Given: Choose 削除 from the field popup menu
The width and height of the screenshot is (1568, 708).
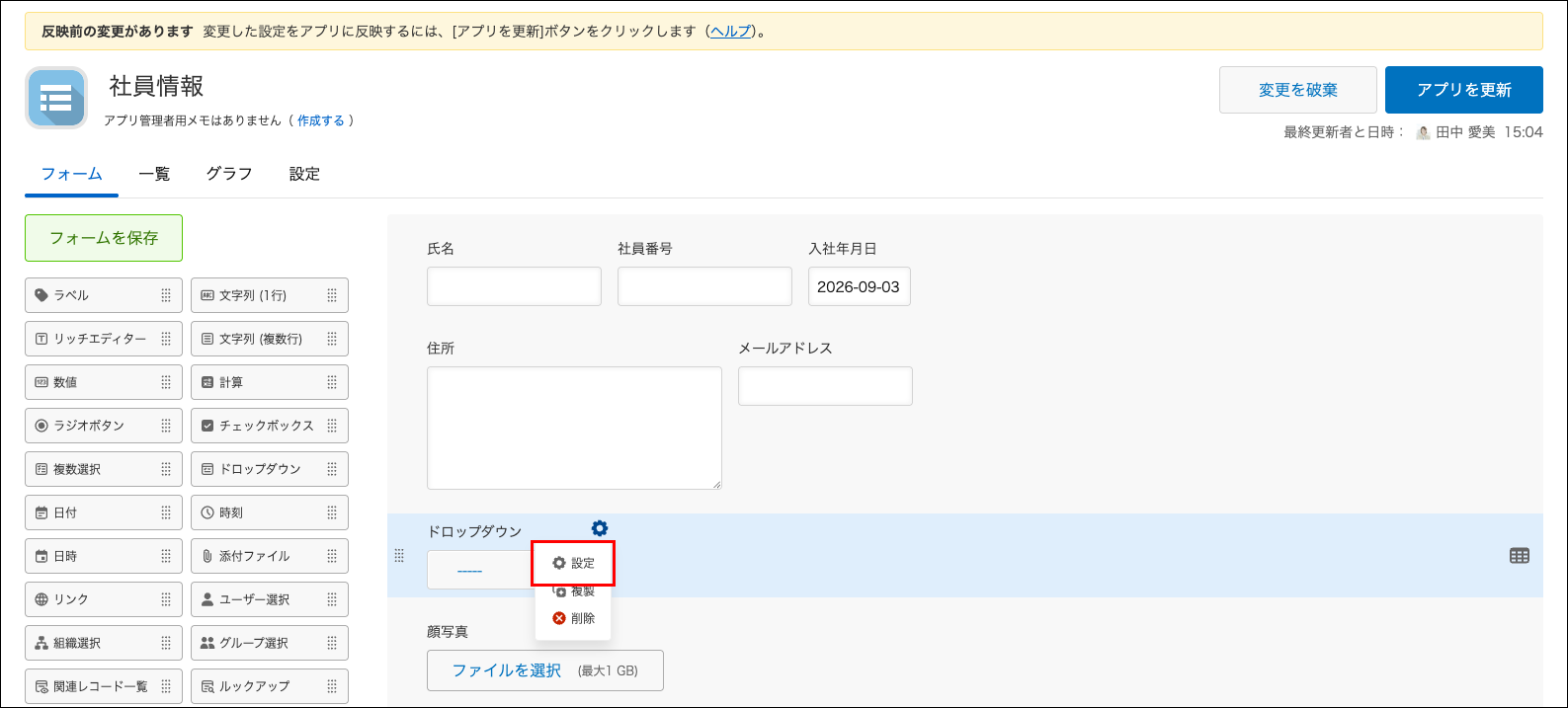Looking at the screenshot, I should click(x=573, y=618).
